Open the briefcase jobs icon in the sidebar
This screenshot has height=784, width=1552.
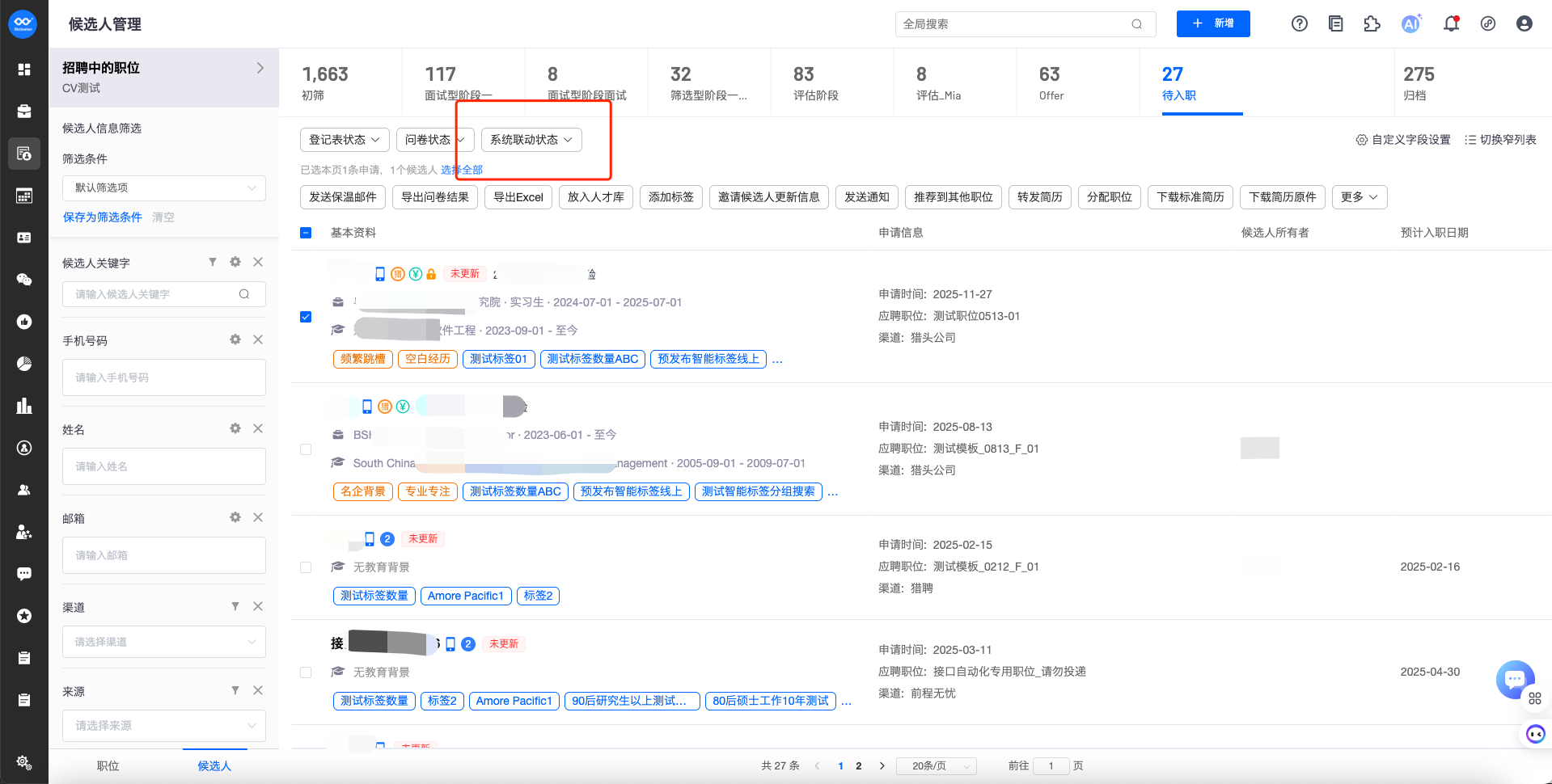pyautogui.click(x=24, y=112)
